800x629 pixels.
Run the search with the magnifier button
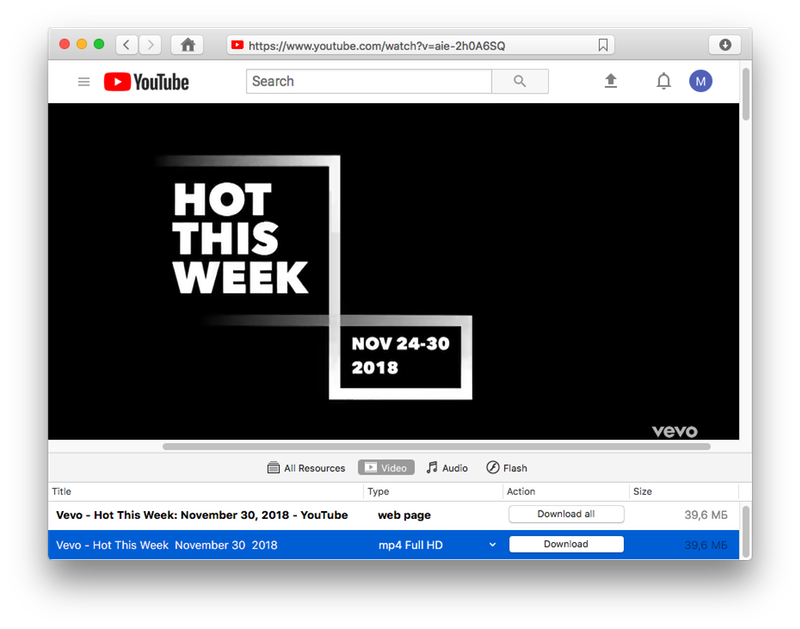pyautogui.click(x=520, y=81)
